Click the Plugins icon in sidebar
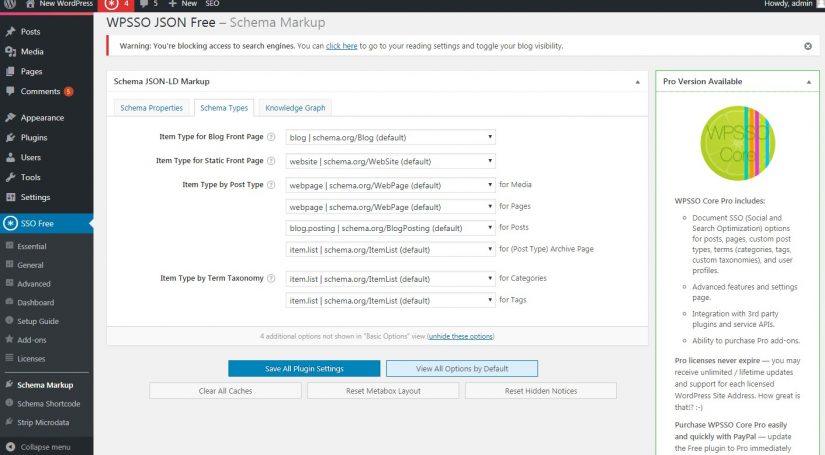This screenshot has width=825, height=455. [x=10, y=137]
